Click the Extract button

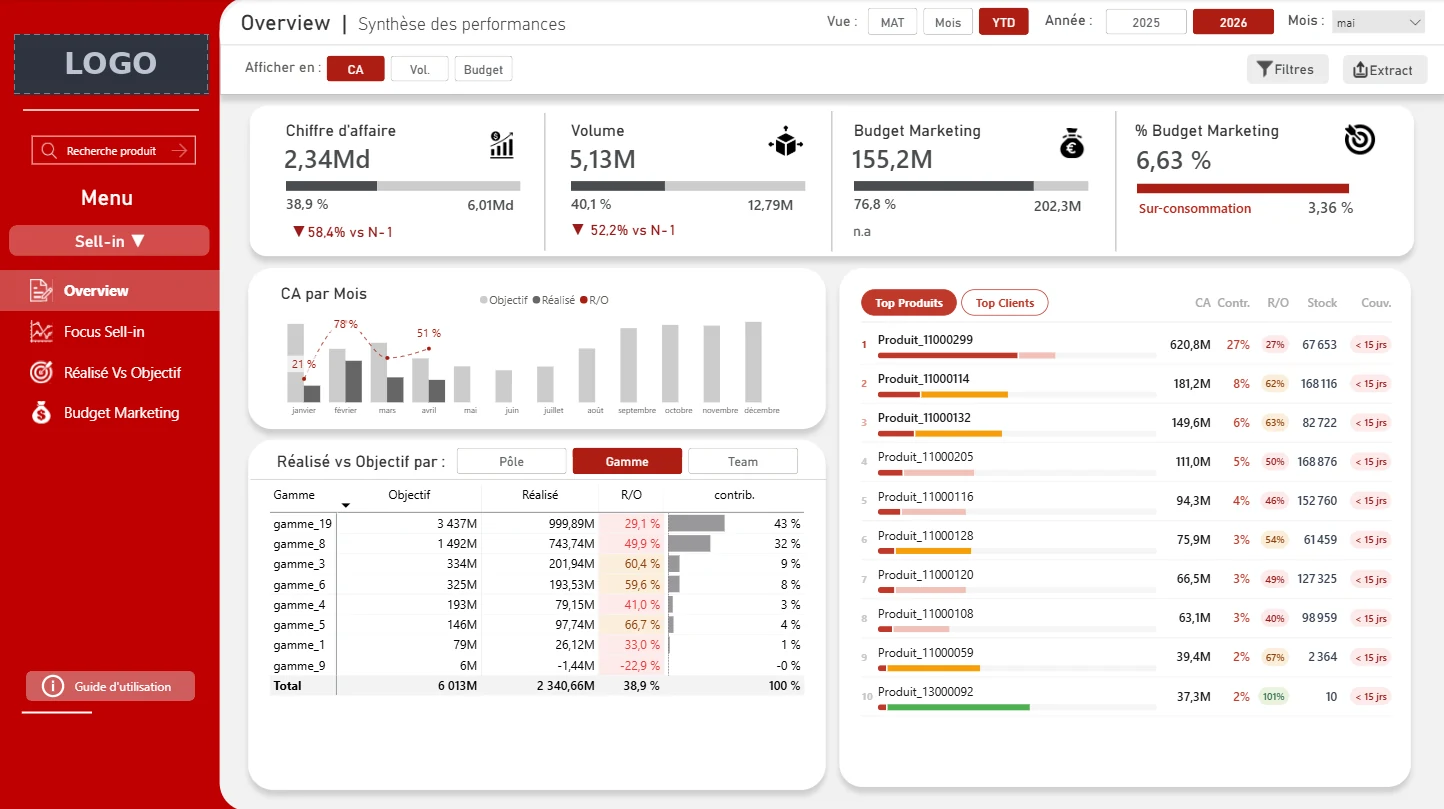pos(1384,70)
